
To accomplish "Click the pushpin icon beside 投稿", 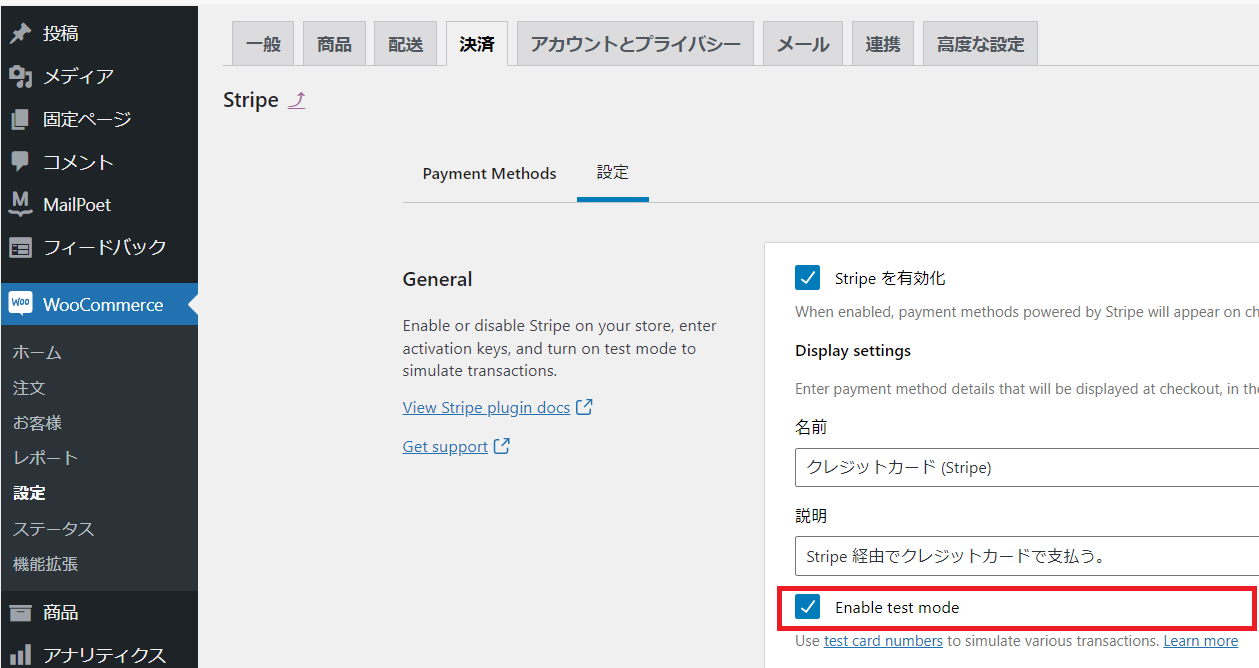I will pos(21,33).
